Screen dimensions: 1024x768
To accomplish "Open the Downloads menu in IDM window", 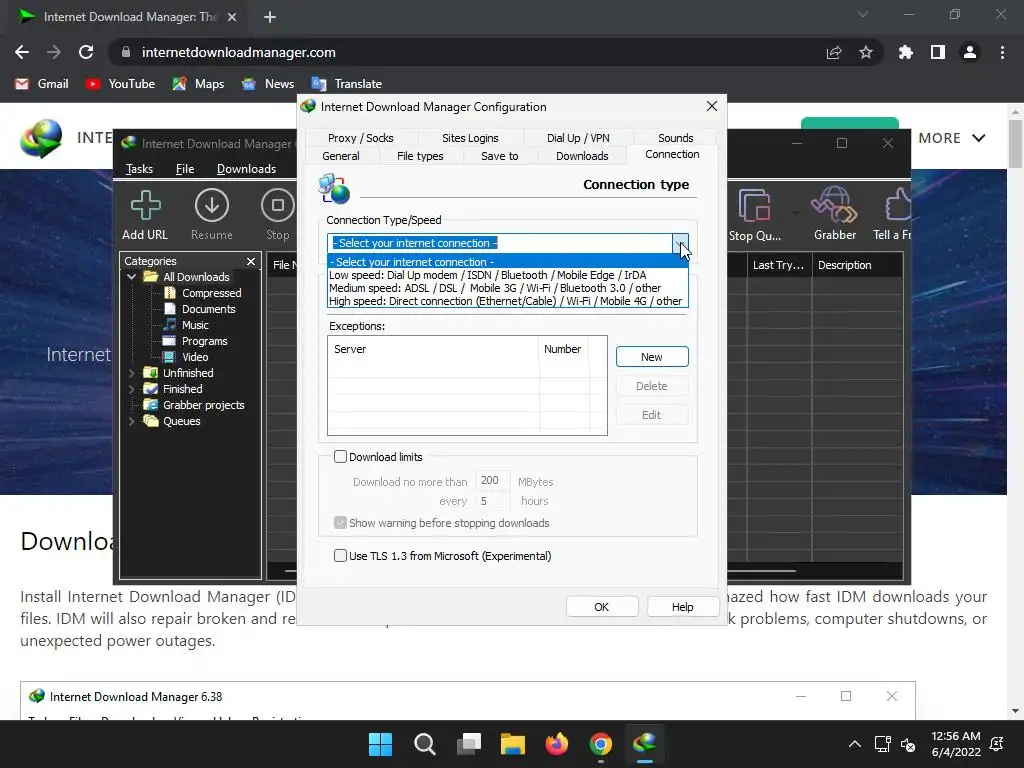I will click(246, 169).
